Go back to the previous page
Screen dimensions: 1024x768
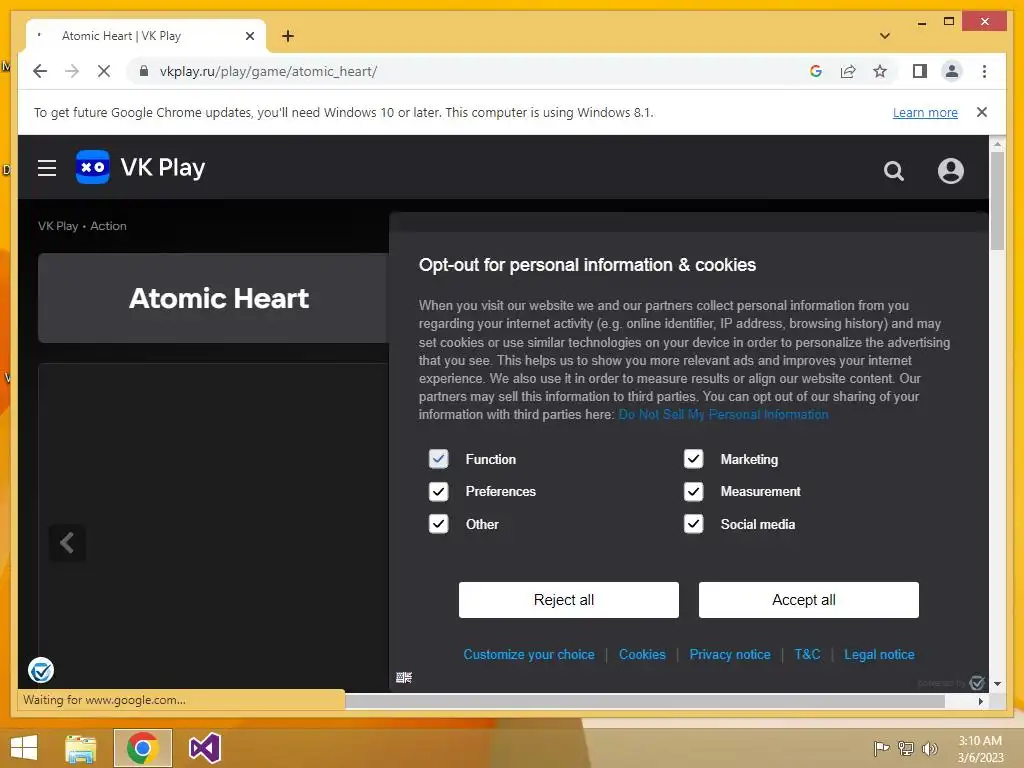(40, 71)
